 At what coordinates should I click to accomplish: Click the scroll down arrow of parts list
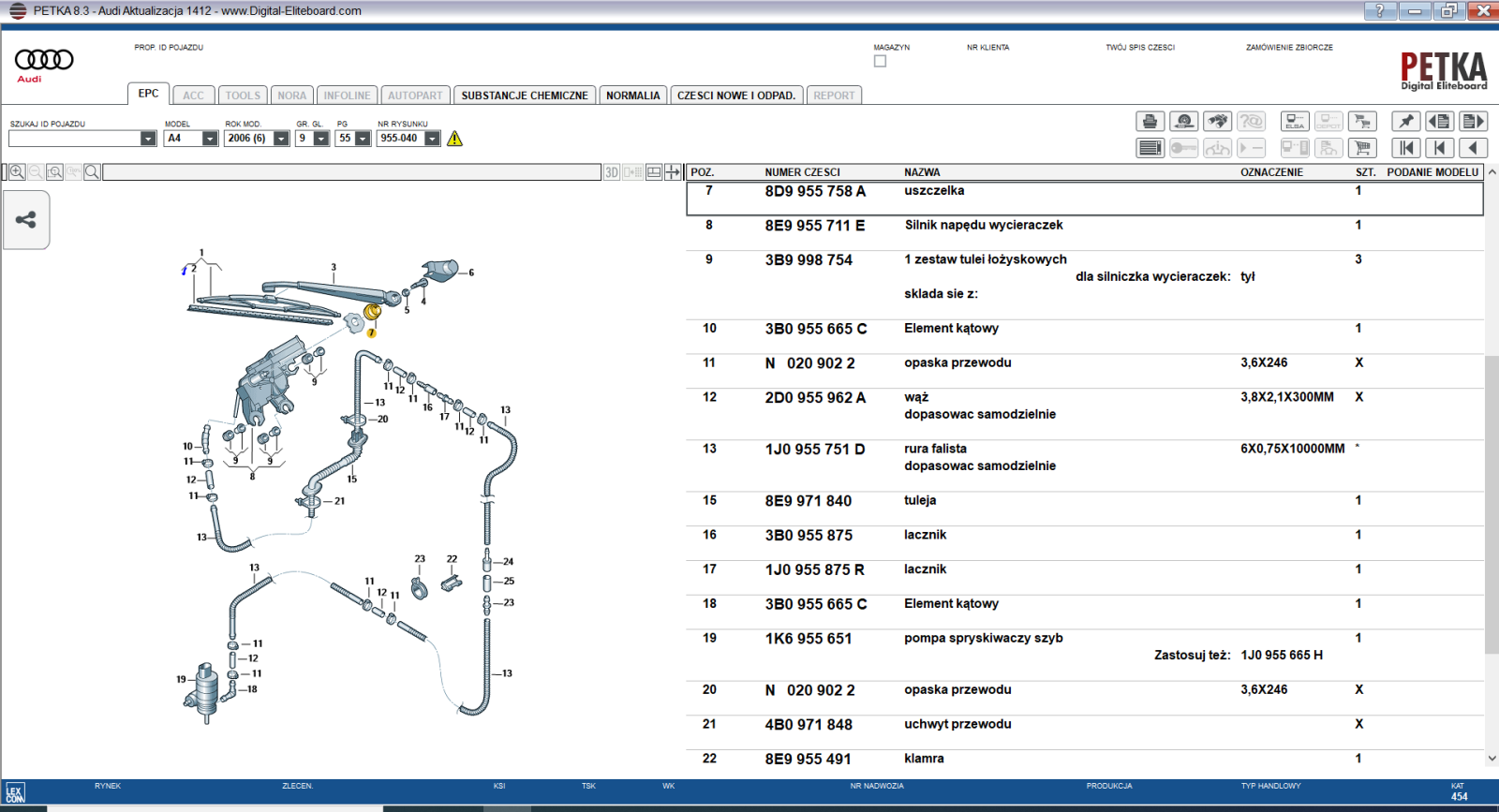1492,759
